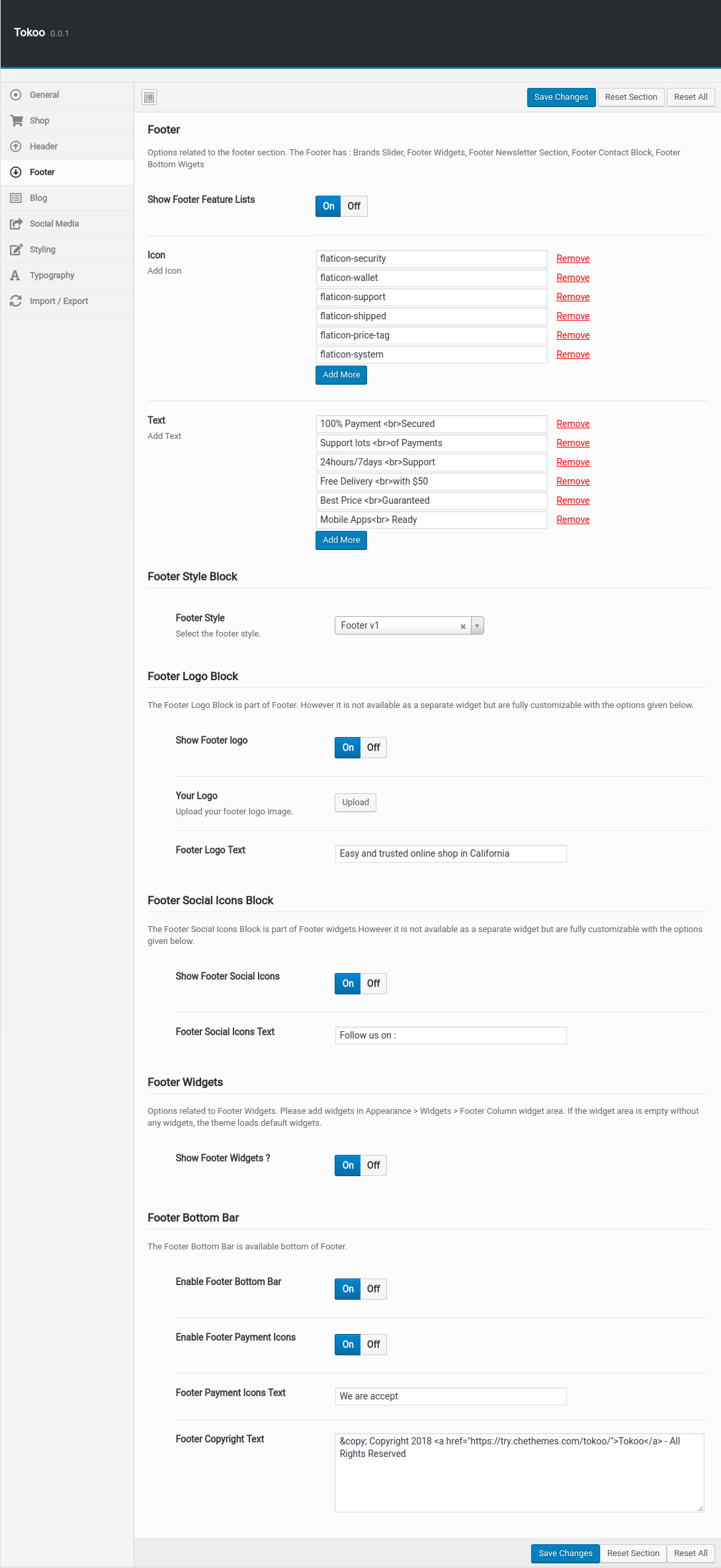This screenshot has width=721, height=1568.
Task: Click the General sidebar icon
Action: tap(16, 95)
